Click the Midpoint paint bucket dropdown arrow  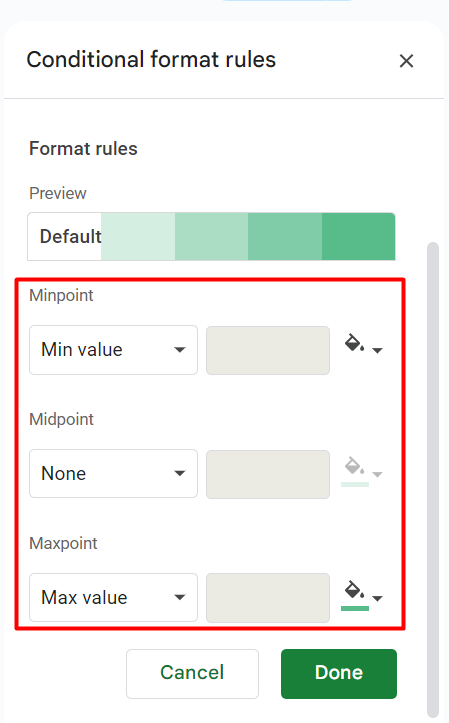pos(377,474)
